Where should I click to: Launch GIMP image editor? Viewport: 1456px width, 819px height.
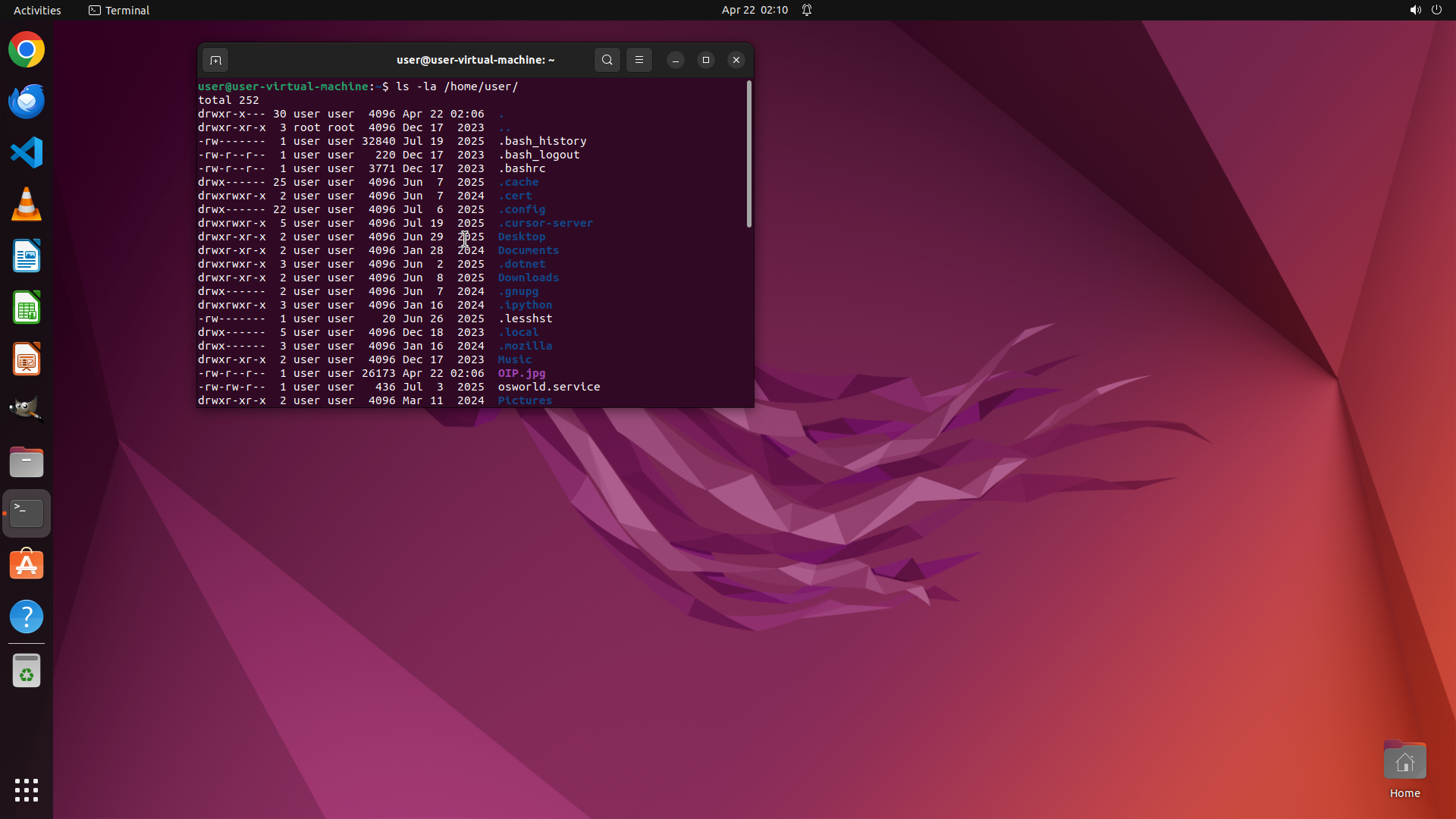pos(27,409)
